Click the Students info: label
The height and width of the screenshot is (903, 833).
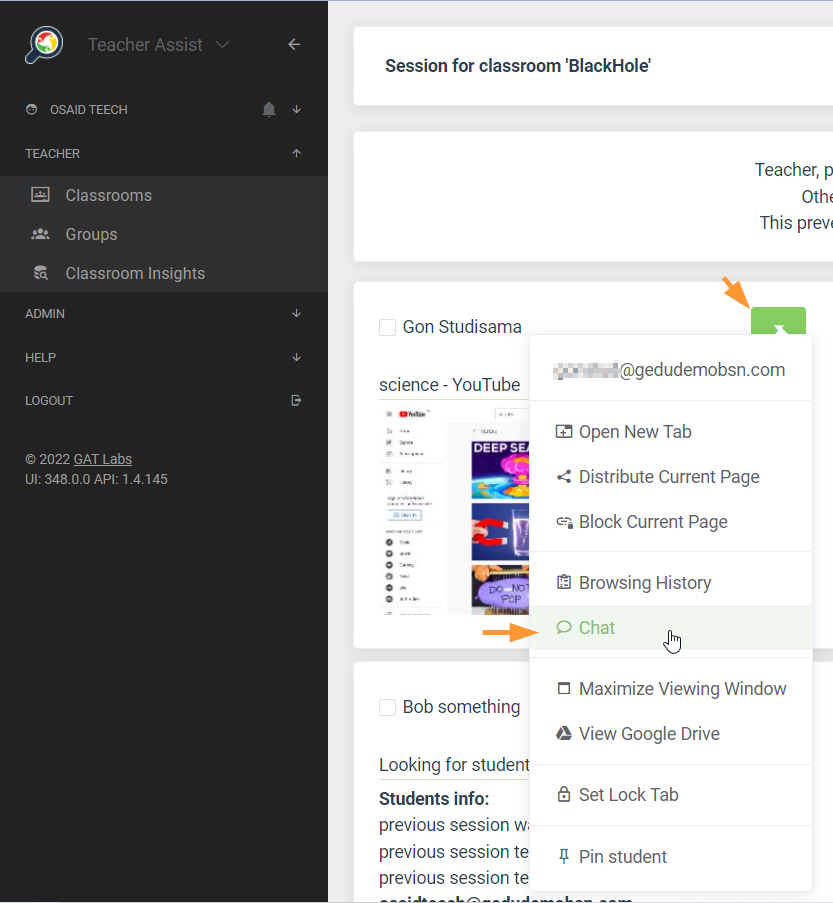pos(434,799)
